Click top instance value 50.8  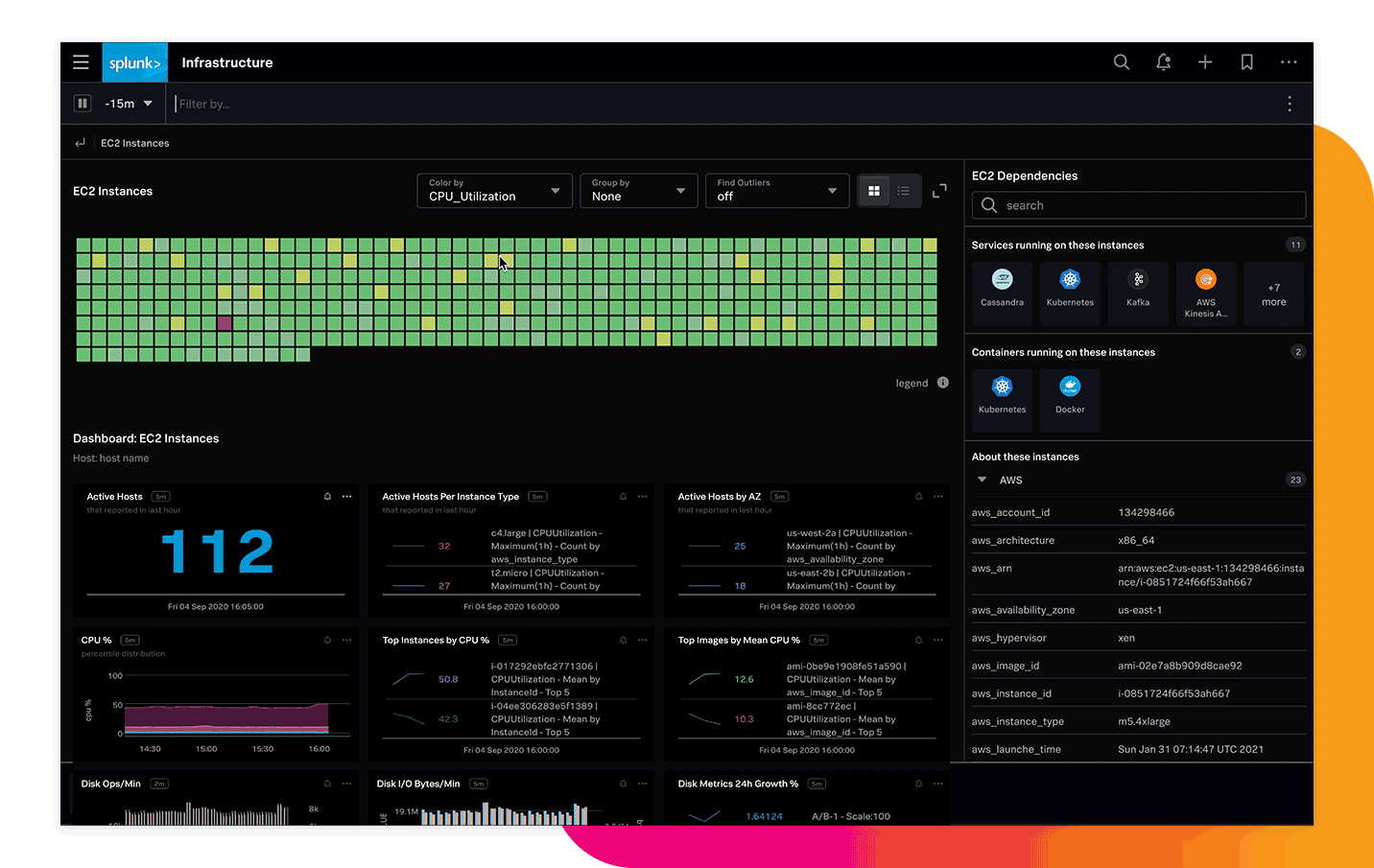pos(448,679)
